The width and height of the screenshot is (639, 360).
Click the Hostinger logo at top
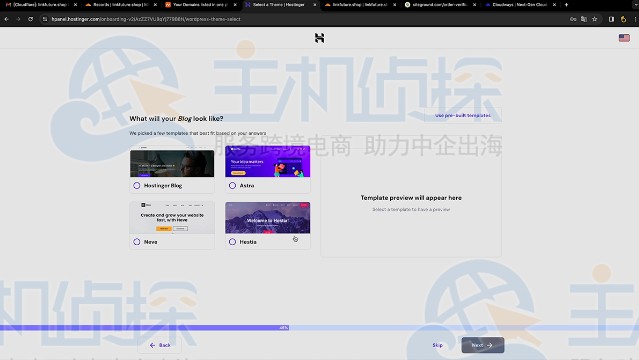coord(320,38)
